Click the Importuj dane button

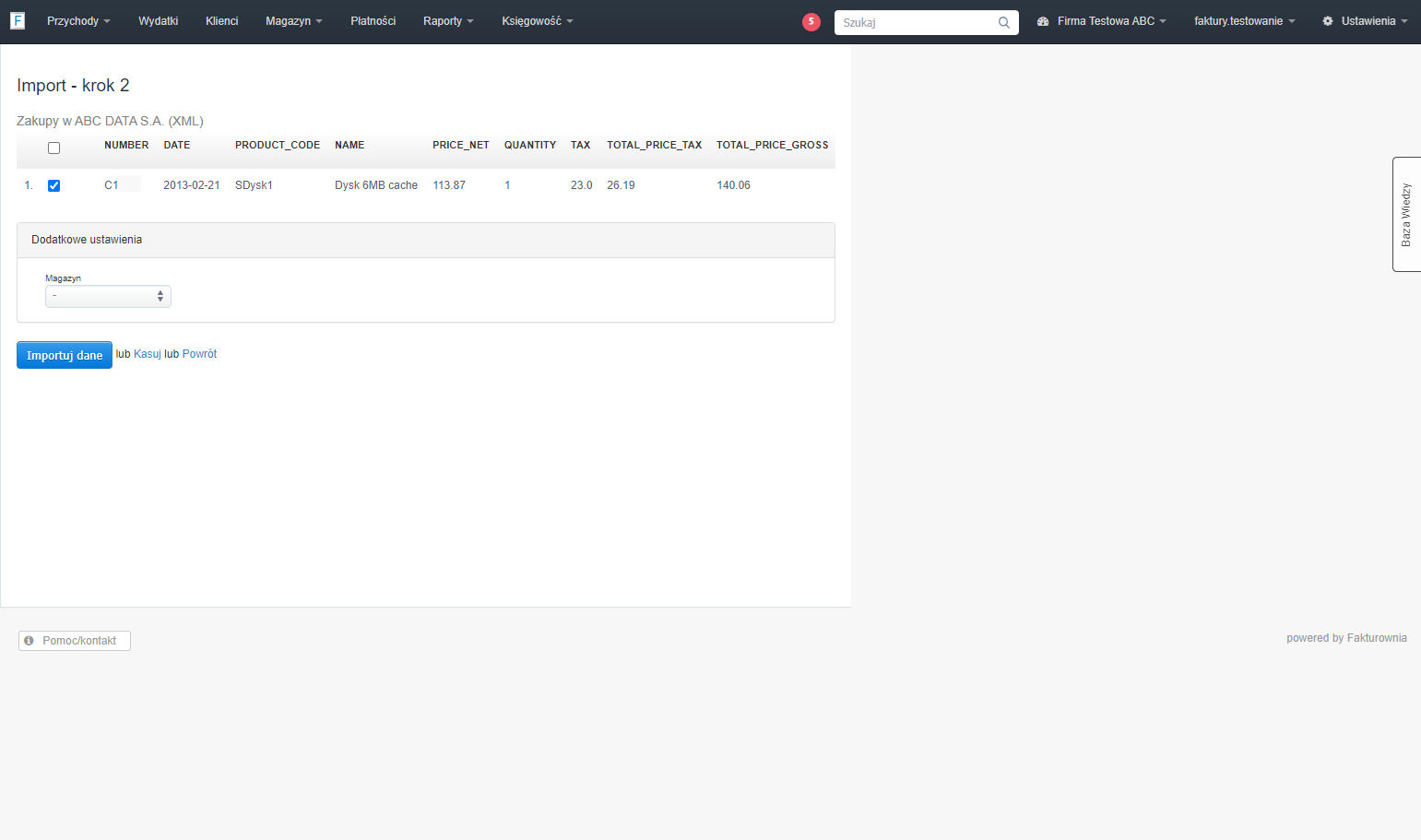click(x=65, y=355)
